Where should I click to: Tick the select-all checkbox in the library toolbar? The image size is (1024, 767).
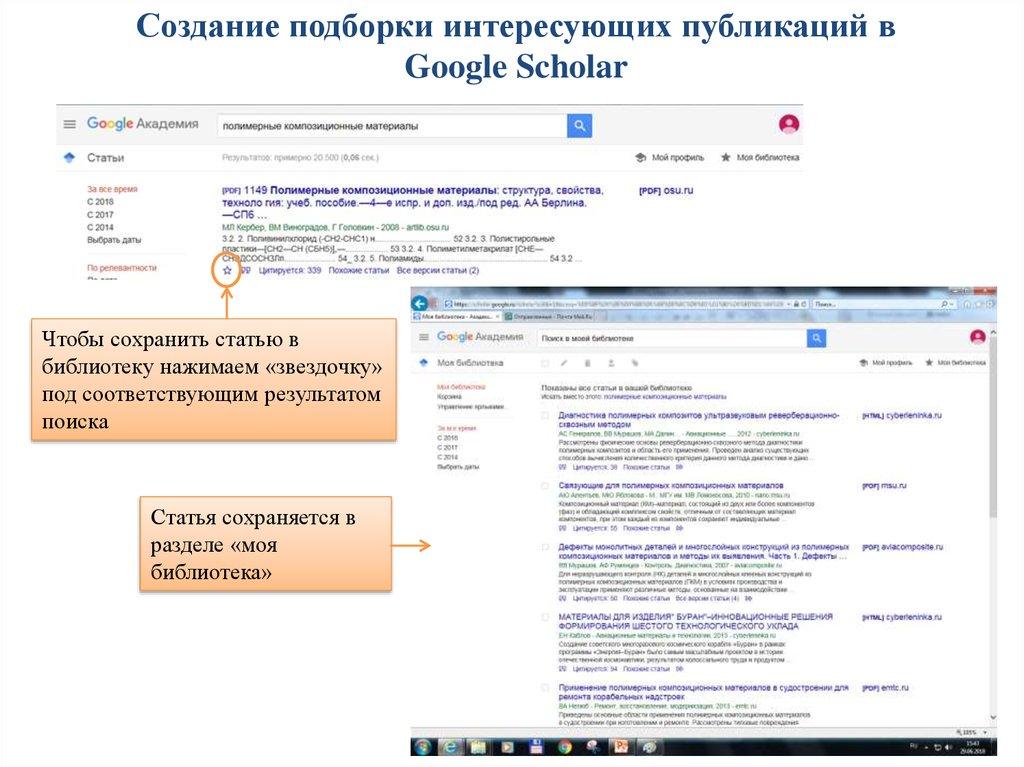click(544, 363)
